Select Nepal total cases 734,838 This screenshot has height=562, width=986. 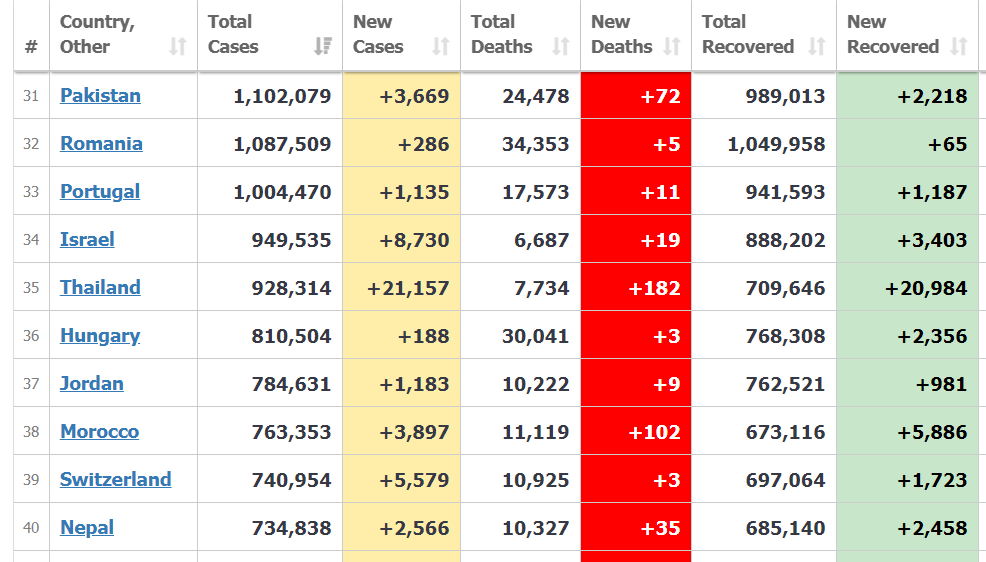(291, 528)
